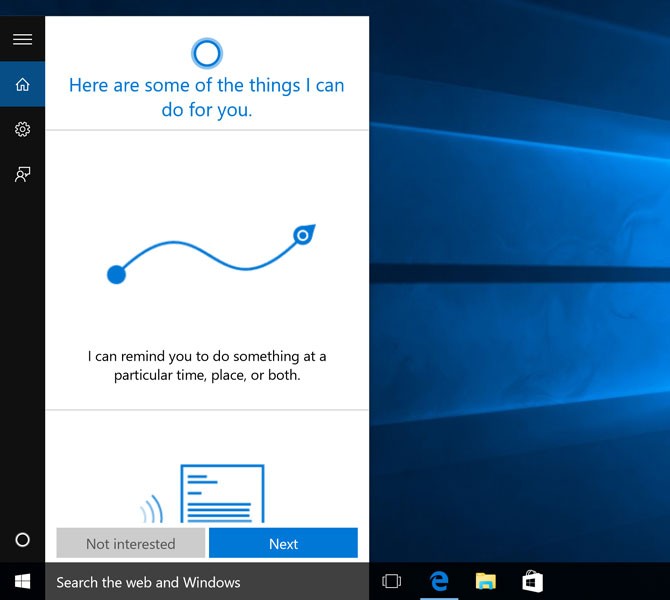Viewport: 670px width, 600px height.
Task: Click the document with sound waves illustration
Action: (203, 494)
